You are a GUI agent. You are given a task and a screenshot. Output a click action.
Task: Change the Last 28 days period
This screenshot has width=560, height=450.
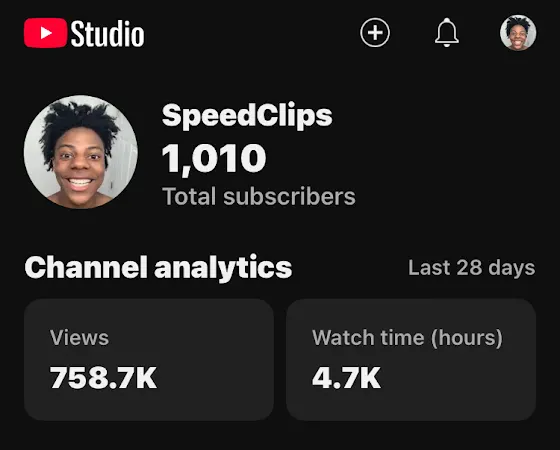pos(471,268)
